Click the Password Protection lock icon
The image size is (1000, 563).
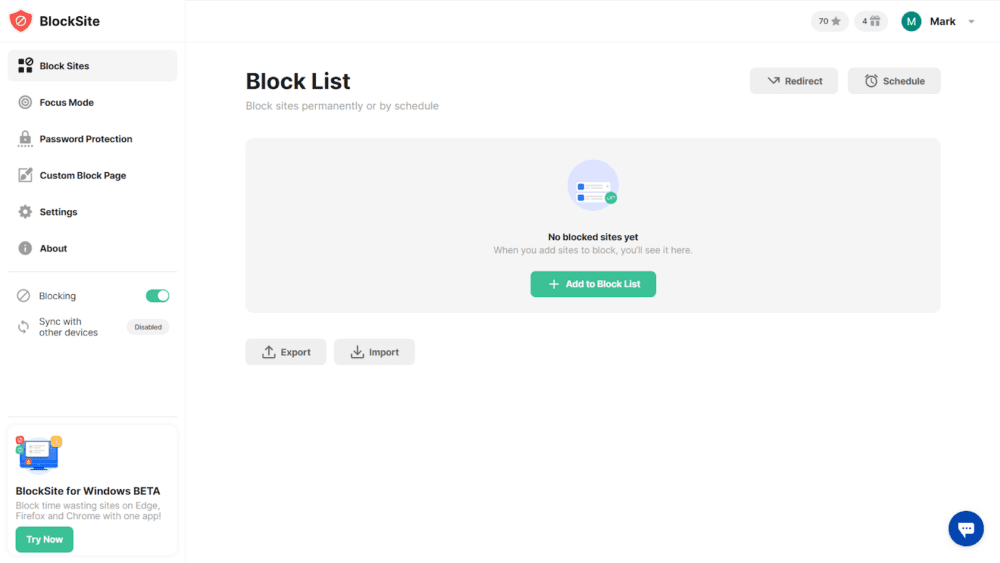coord(25,138)
